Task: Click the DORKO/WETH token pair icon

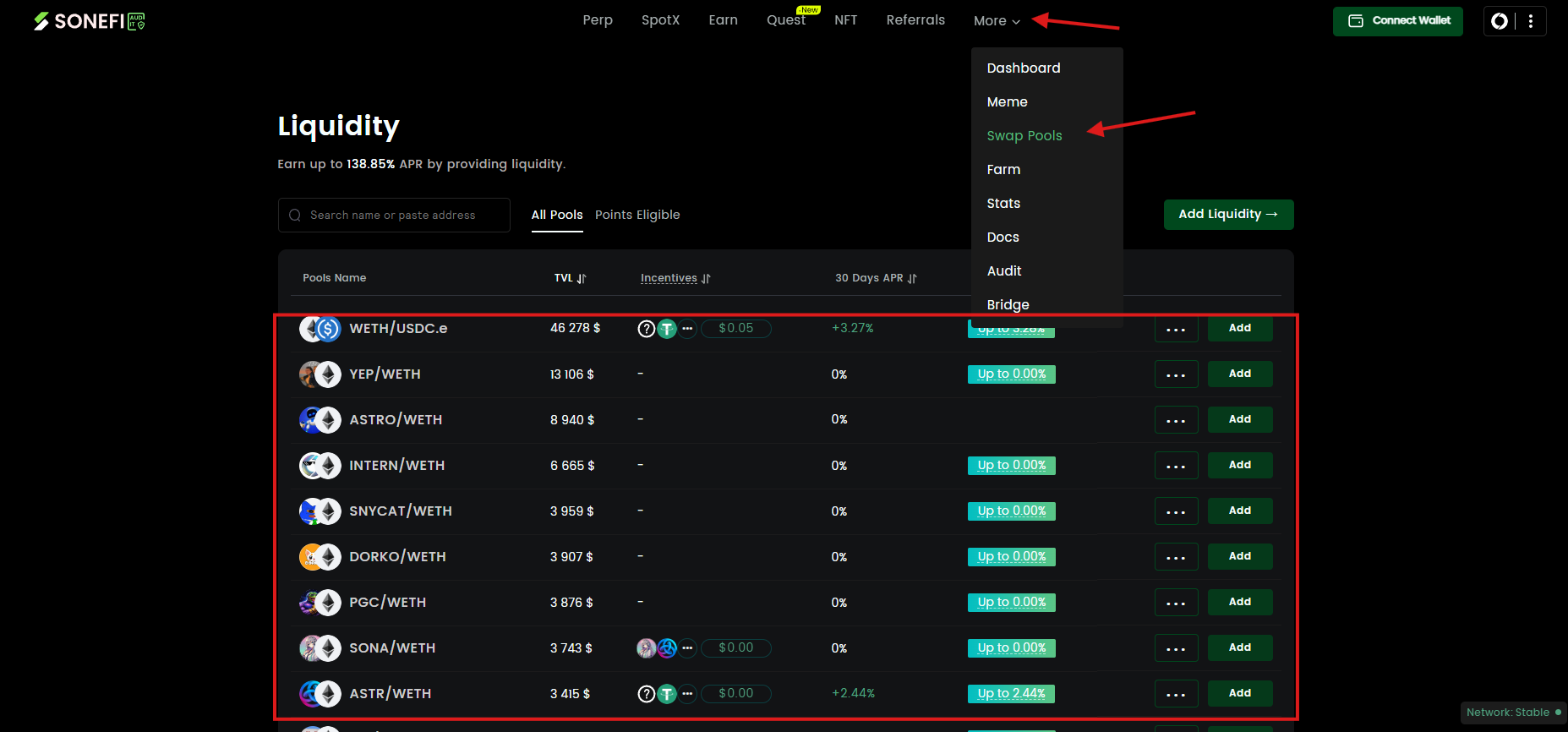Action: click(320, 557)
